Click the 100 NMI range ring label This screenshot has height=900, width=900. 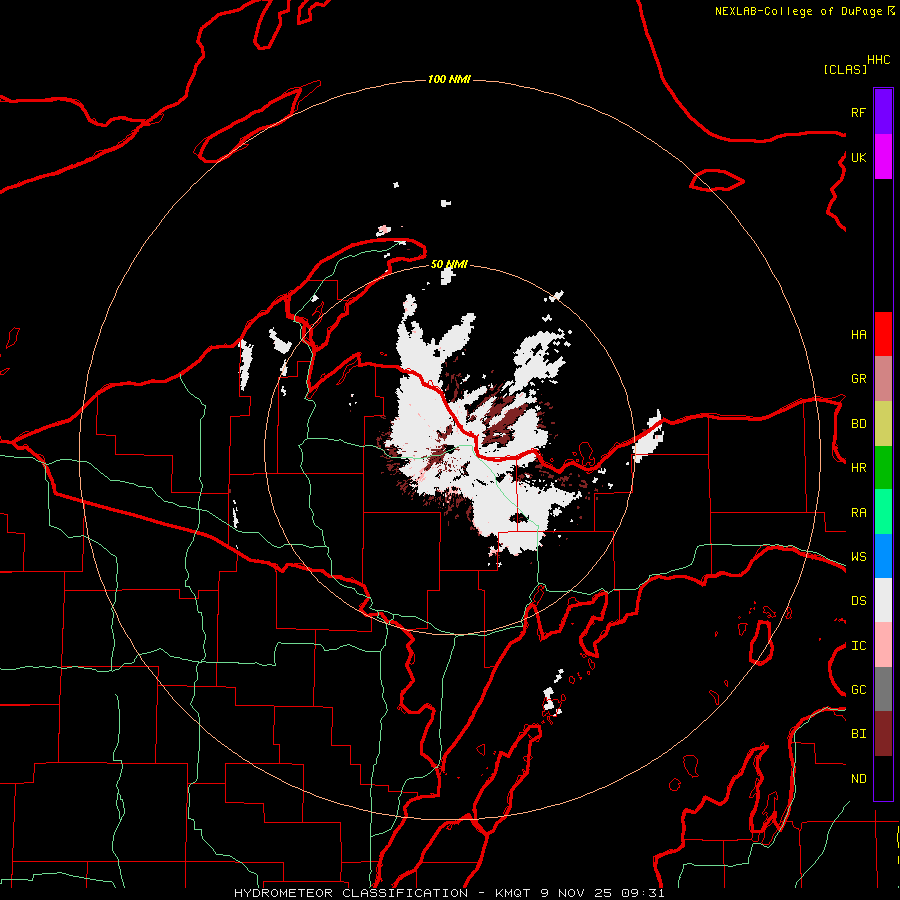coord(449,79)
